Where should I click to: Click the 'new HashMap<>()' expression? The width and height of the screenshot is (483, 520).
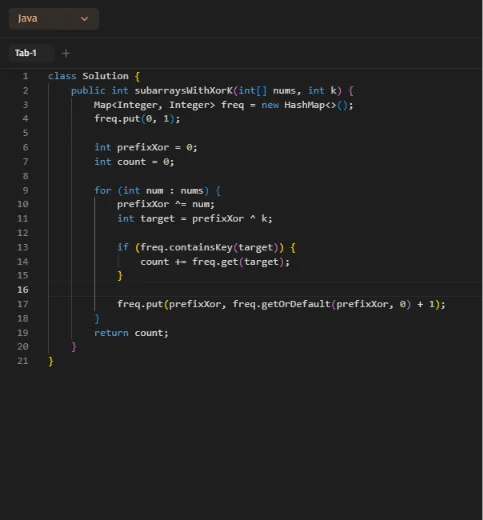305,105
